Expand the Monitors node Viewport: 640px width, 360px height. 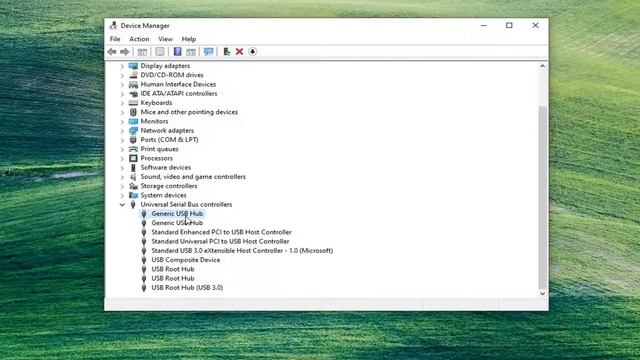coord(122,122)
